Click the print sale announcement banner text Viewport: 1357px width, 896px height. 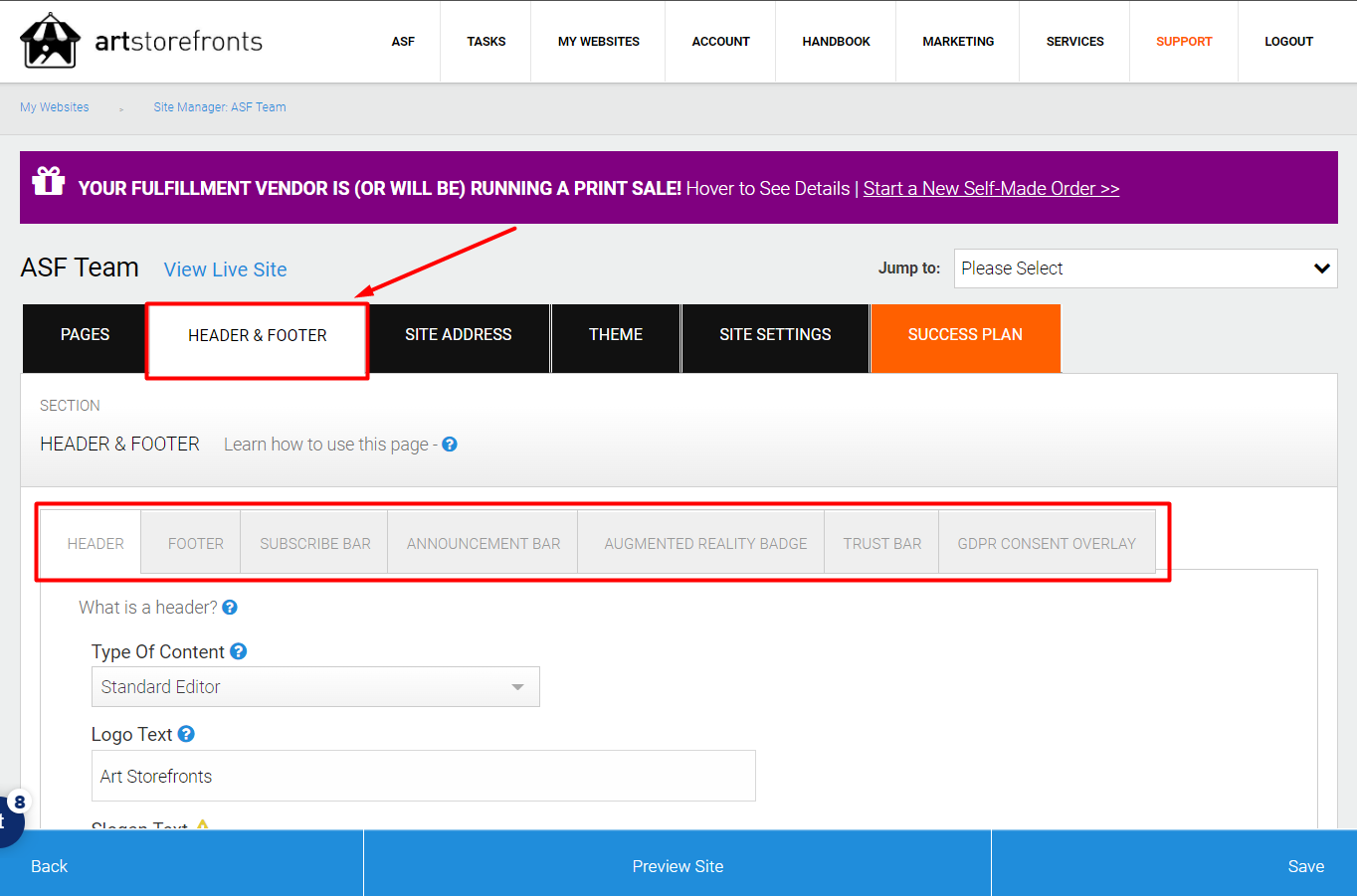click(x=380, y=189)
